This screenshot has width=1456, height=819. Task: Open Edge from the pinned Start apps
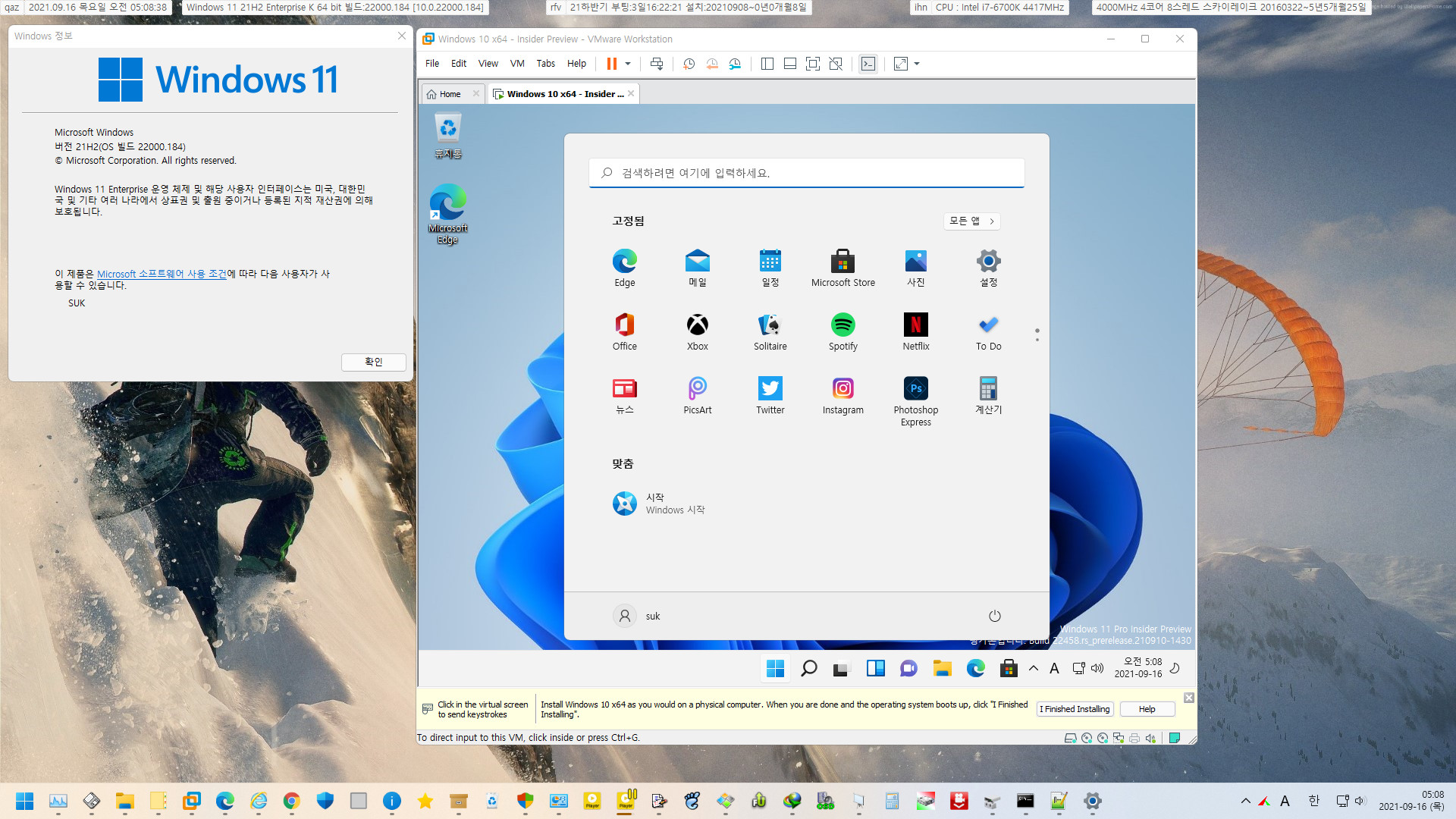(x=625, y=268)
